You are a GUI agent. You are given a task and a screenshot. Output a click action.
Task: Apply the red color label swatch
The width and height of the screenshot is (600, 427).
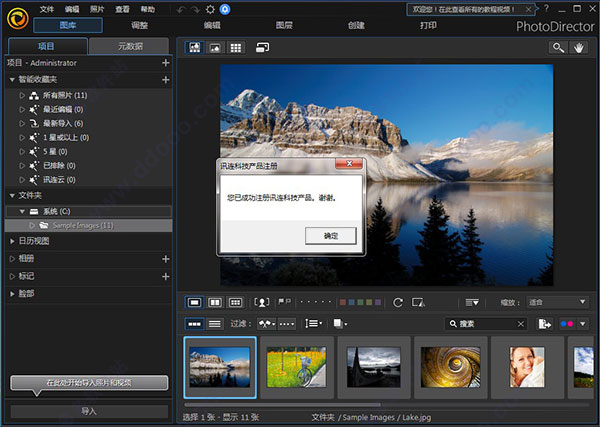pyautogui.click(x=343, y=302)
